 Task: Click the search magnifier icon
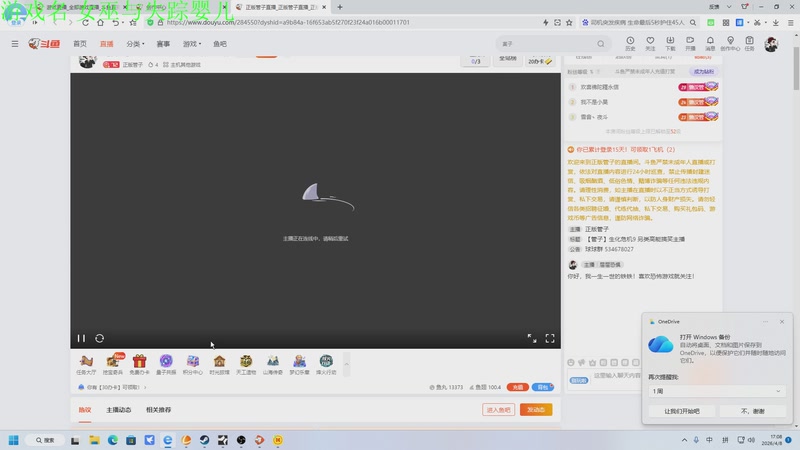point(601,44)
